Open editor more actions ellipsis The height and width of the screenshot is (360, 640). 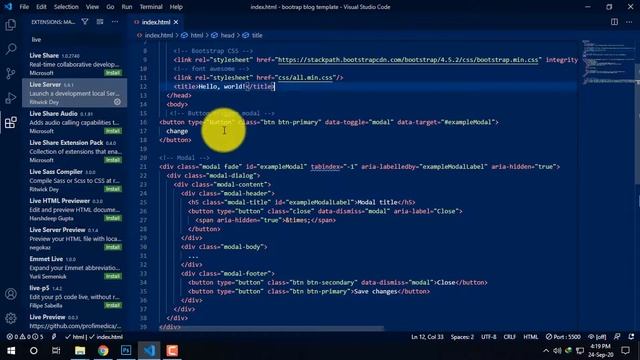tap(629, 22)
